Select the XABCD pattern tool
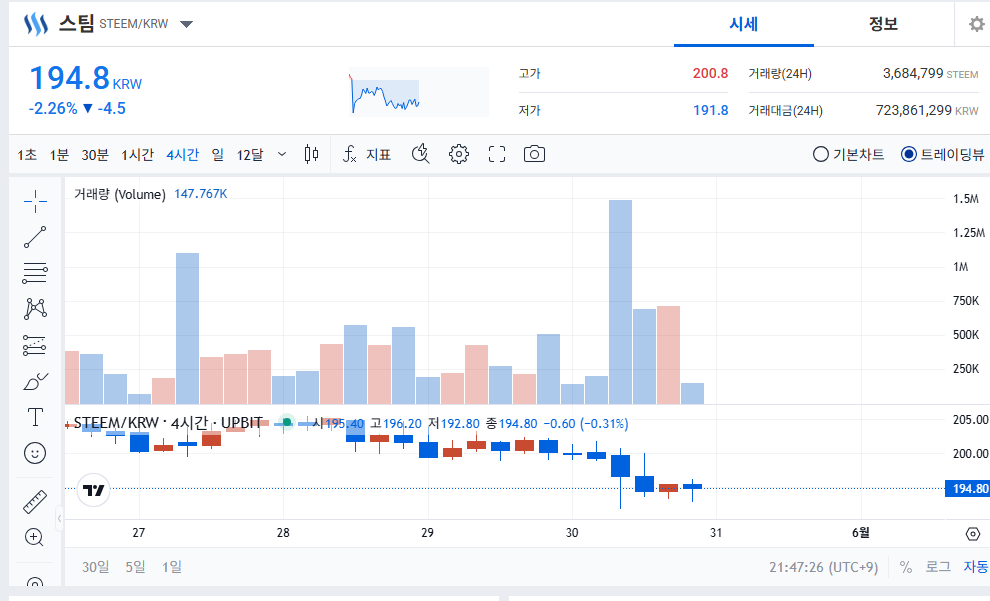 [35, 309]
